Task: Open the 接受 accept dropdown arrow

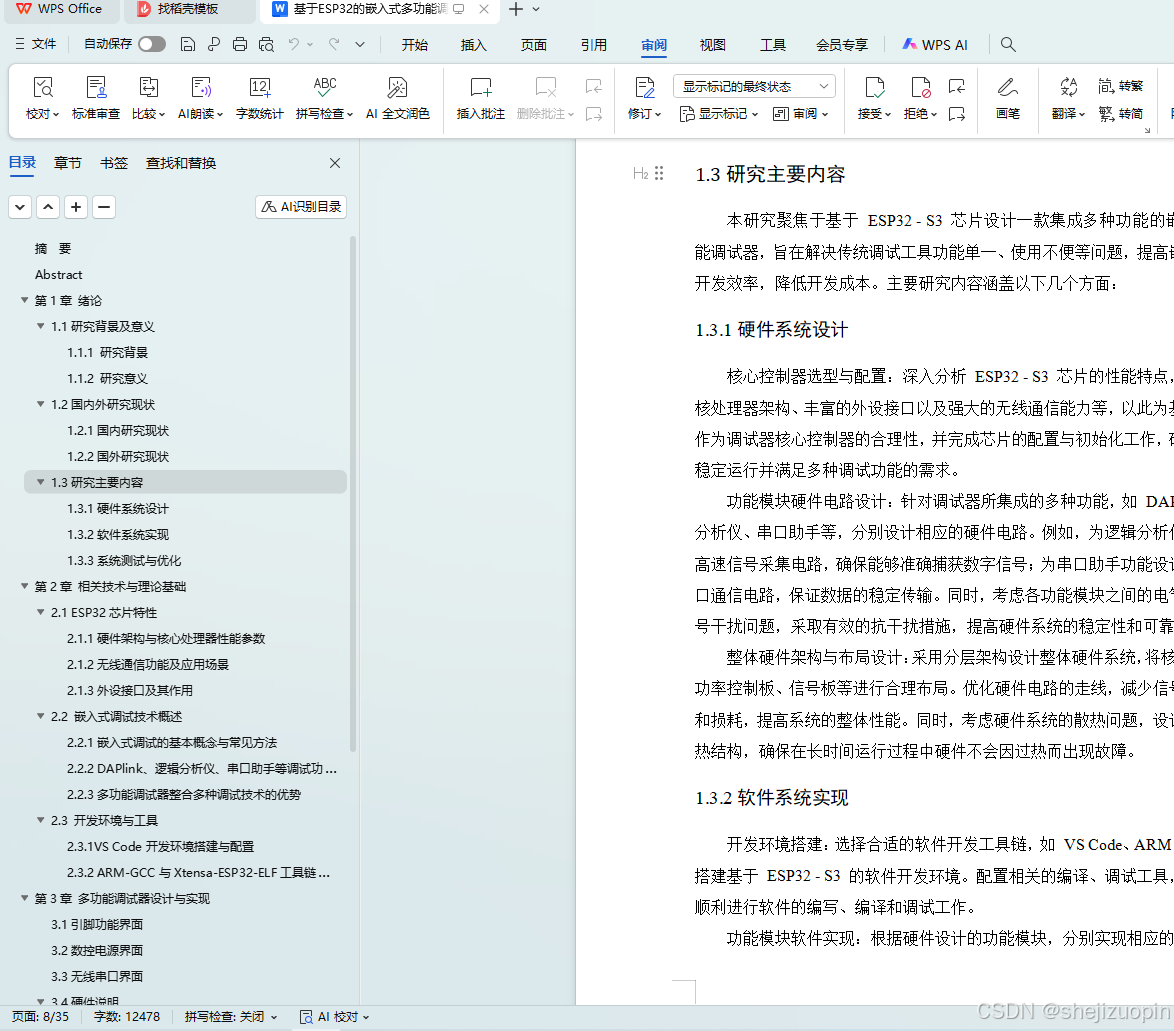Action: [888, 113]
